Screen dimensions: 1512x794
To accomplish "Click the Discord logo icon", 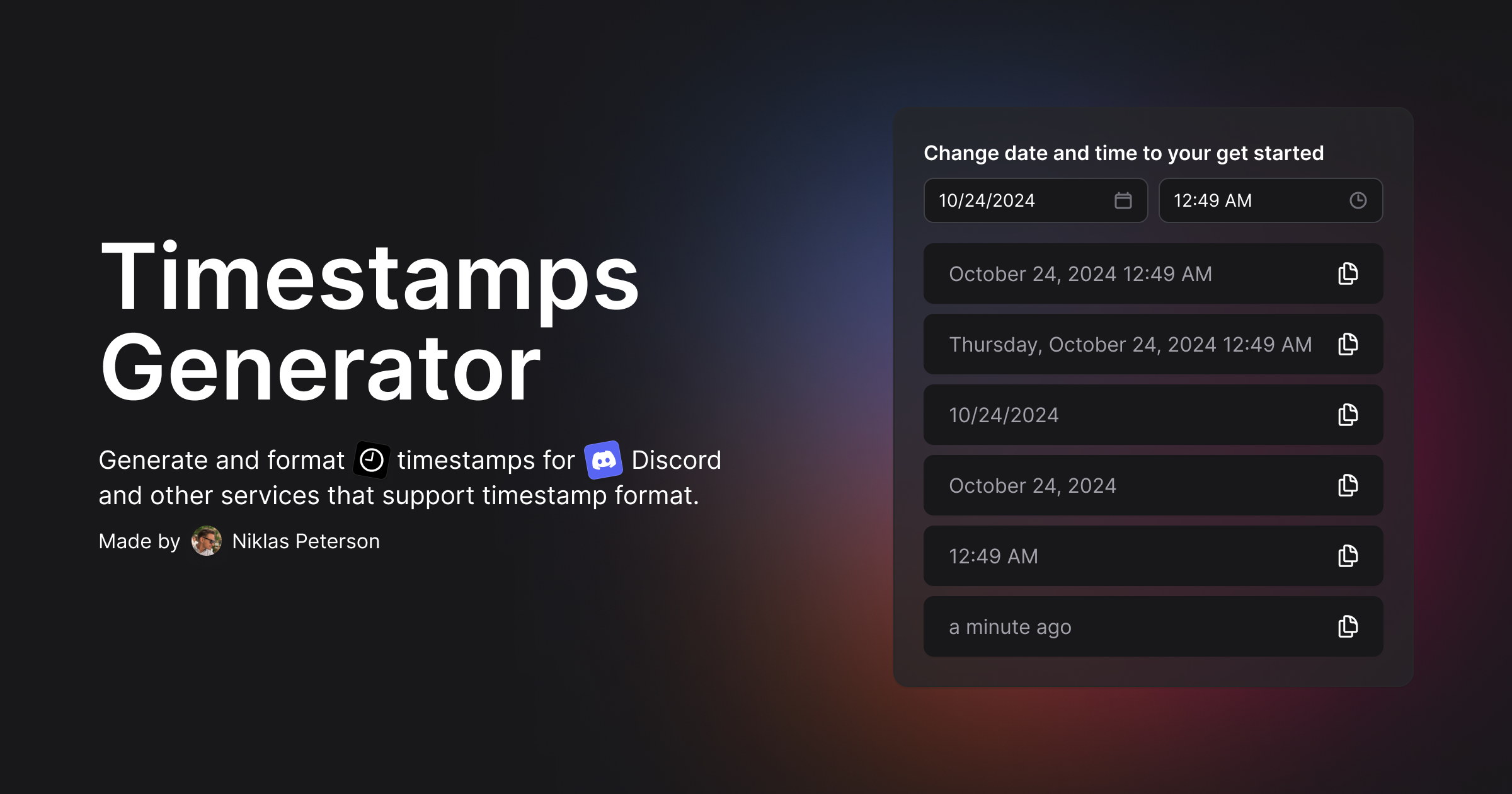I will (604, 460).
